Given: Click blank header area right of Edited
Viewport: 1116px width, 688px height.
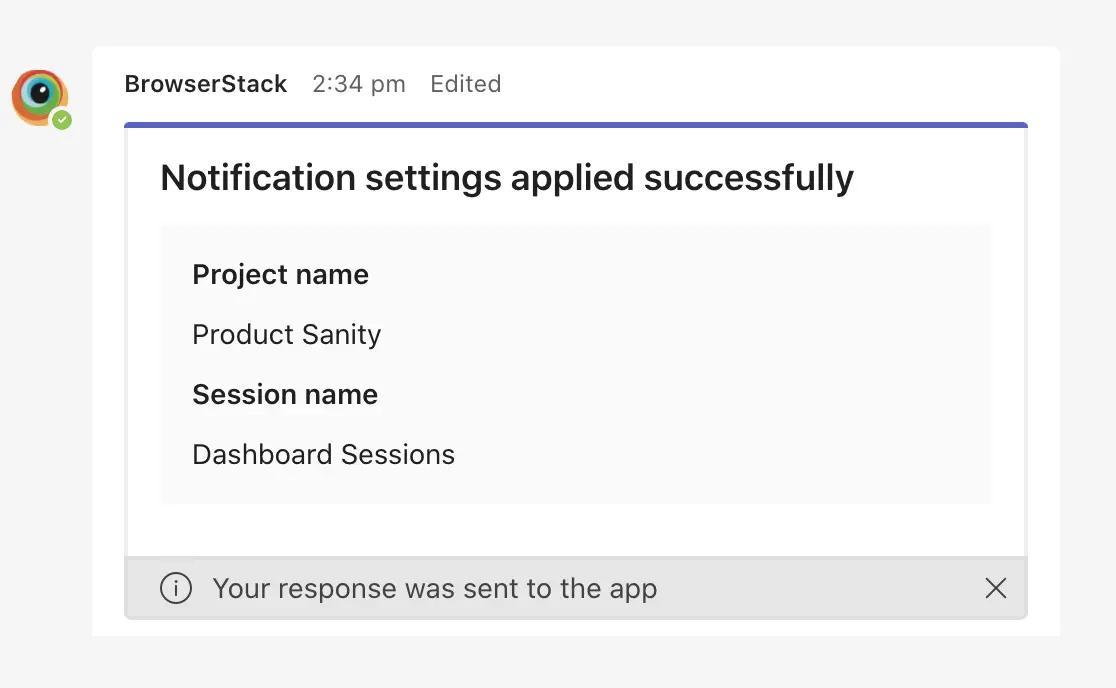Looking at the screenshot, I should [x=780, y=84].
